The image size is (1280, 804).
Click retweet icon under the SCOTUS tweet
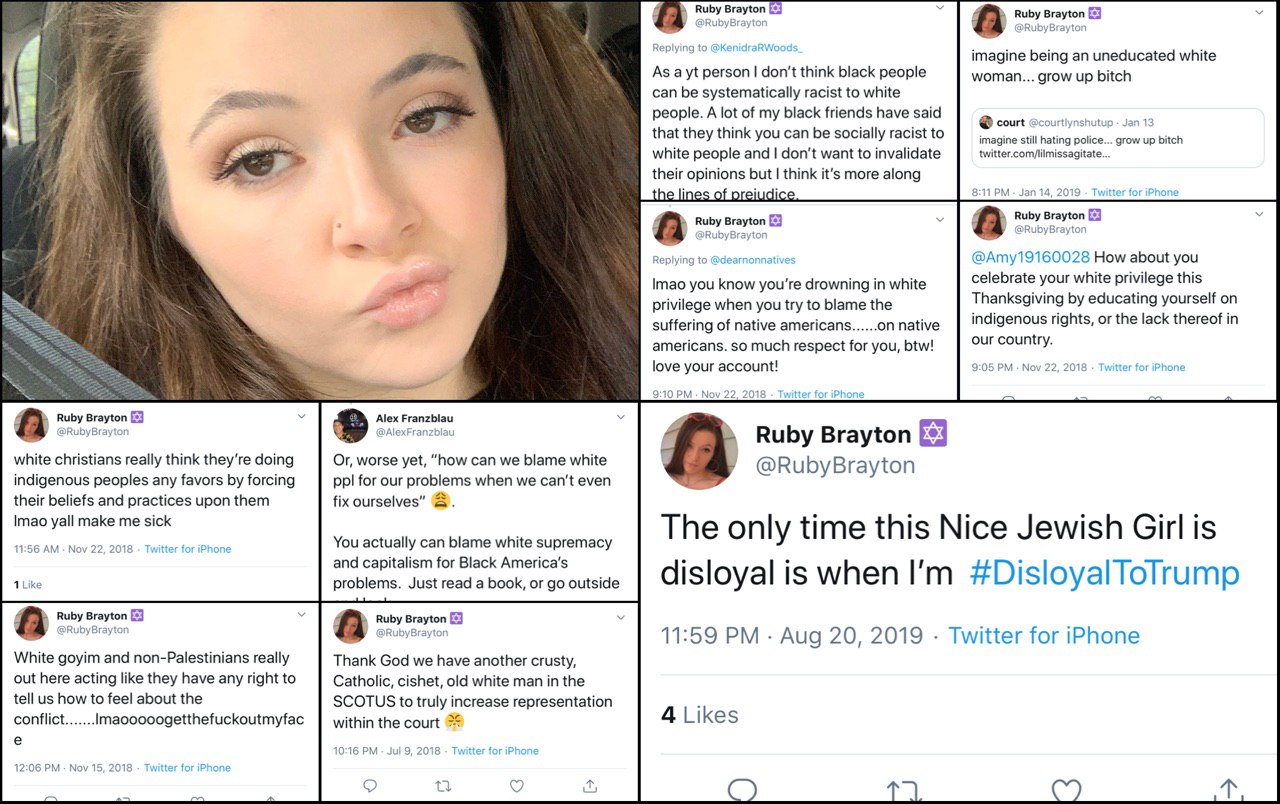443,786
